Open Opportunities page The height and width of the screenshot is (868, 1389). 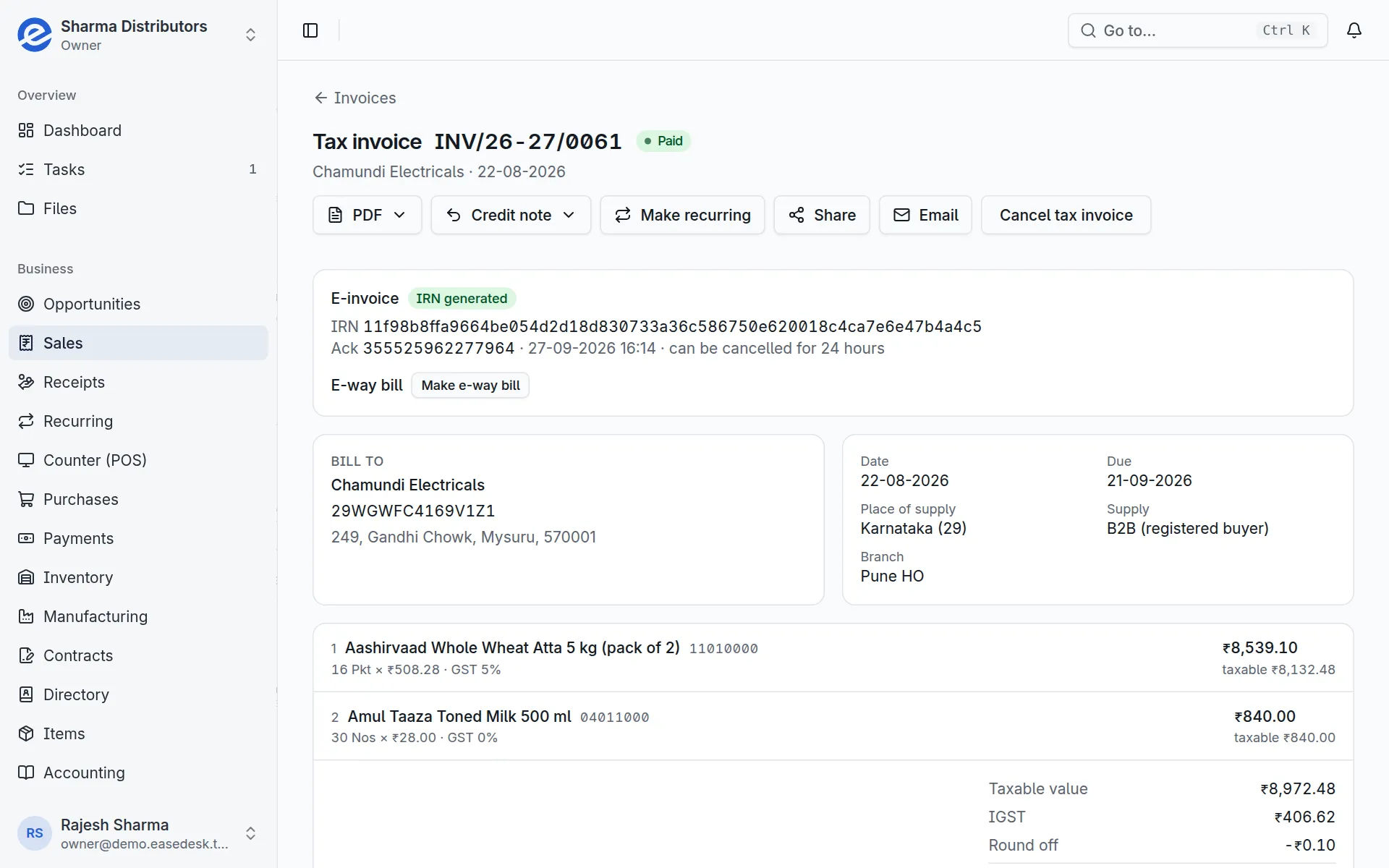coord(138,304)
